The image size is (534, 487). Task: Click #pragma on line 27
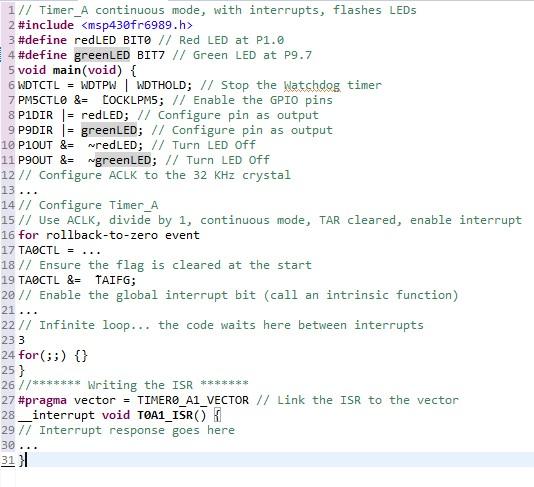[43, 400]
